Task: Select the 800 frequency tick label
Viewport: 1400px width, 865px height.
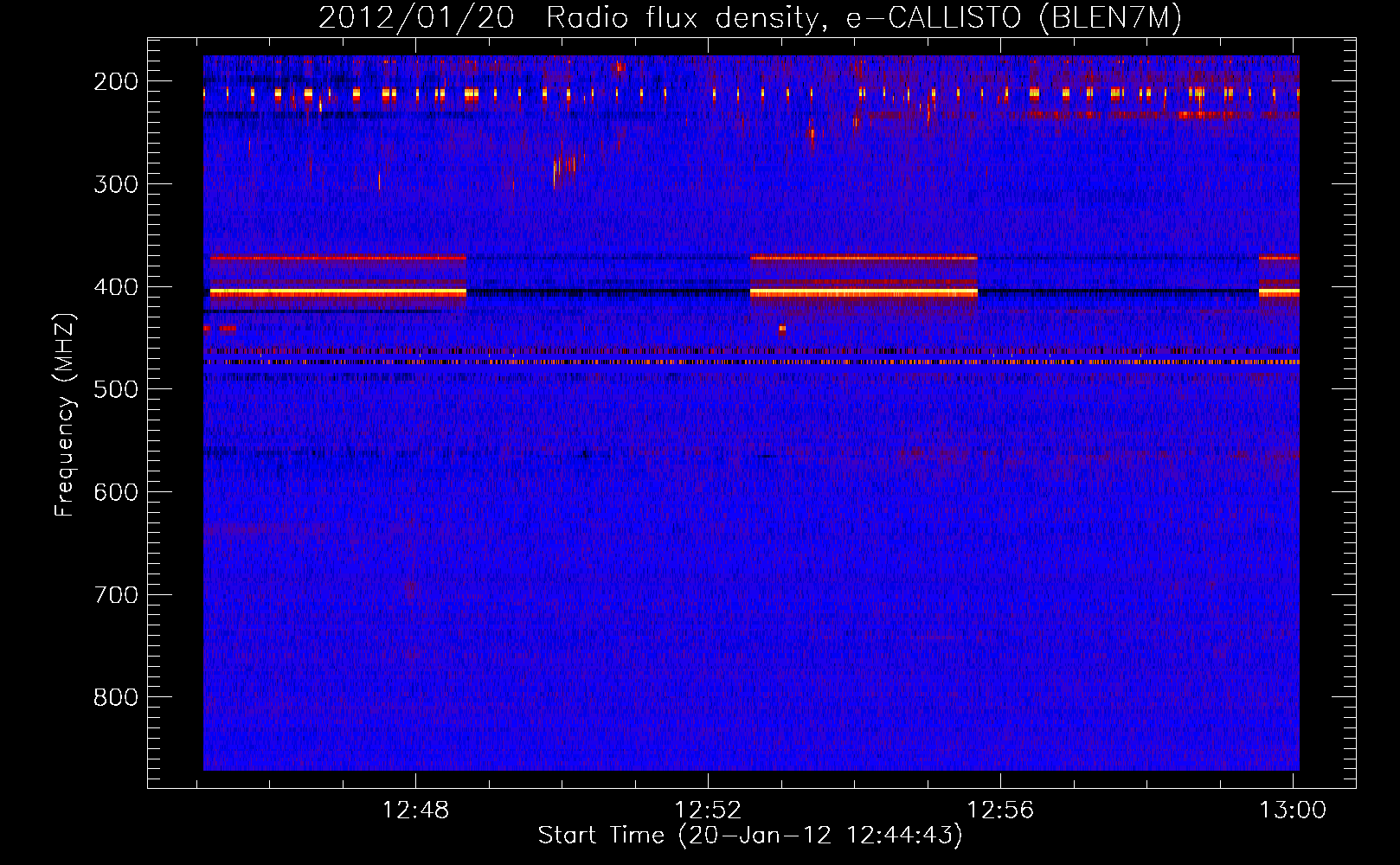Action: point(116,697)
